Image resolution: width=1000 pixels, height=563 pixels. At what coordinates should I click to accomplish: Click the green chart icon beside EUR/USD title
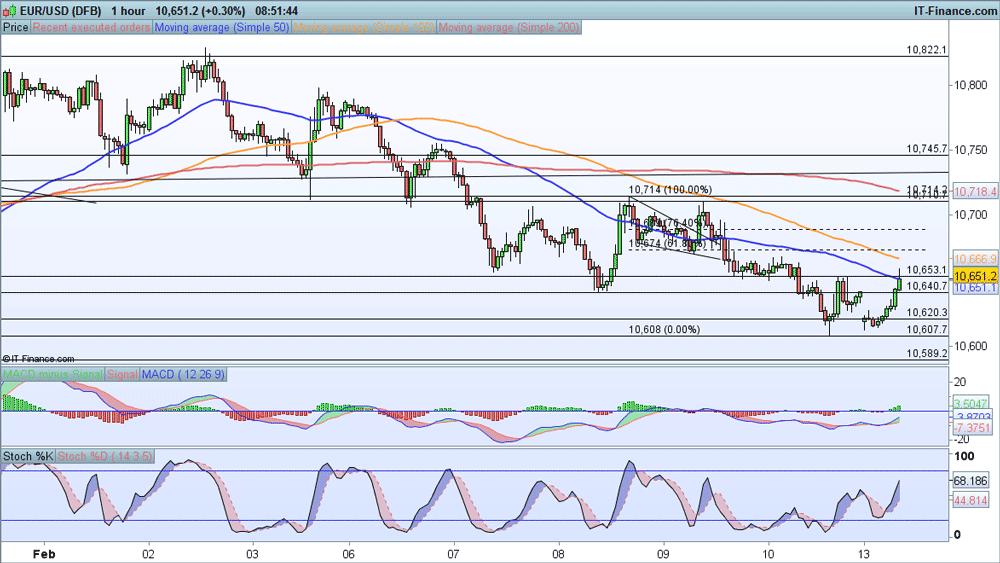pos(9,11)
